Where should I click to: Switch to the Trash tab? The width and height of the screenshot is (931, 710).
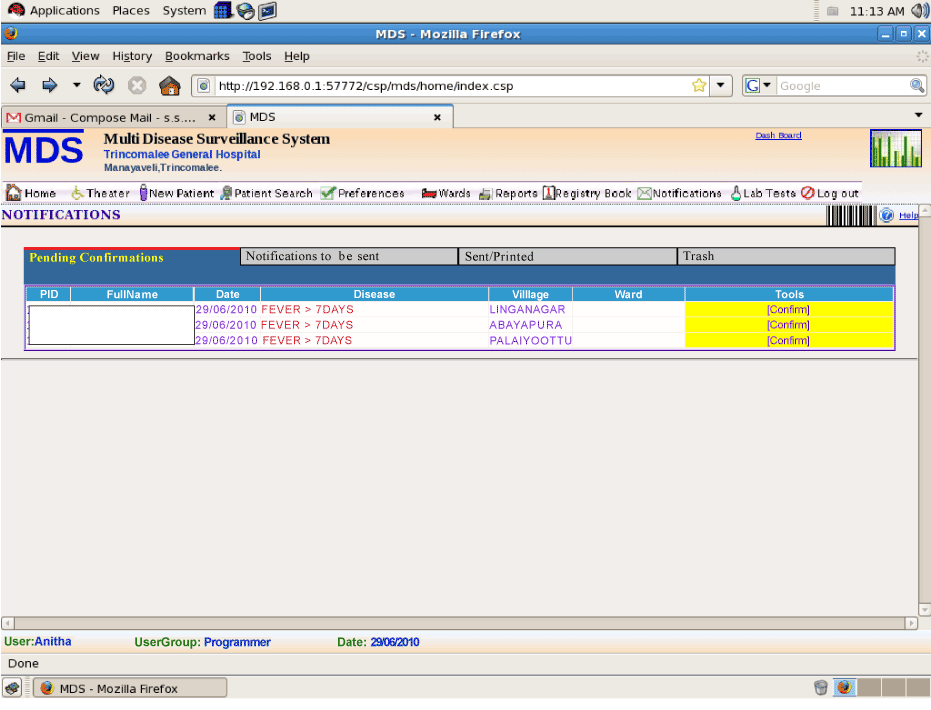click(785, 257)
